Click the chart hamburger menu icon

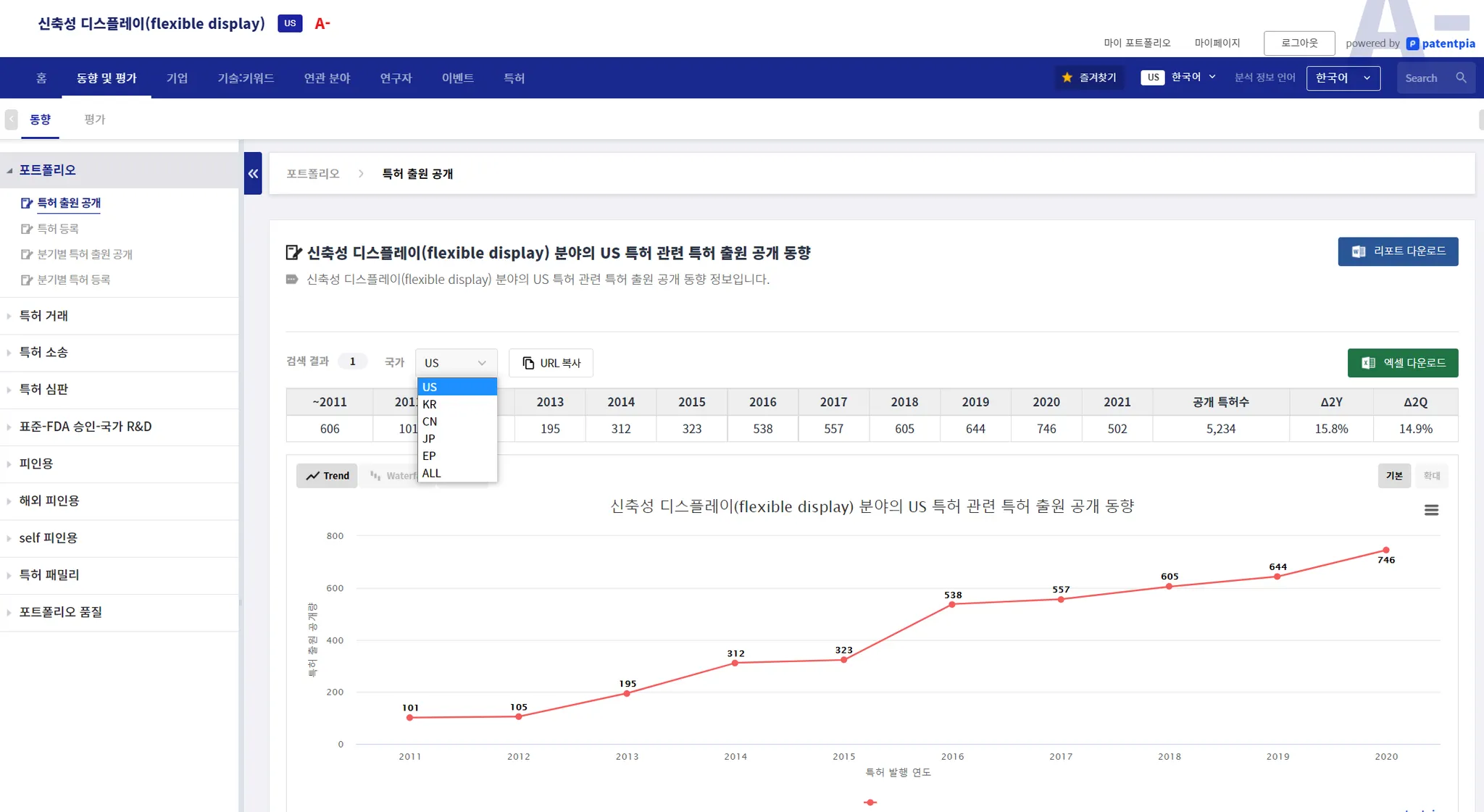click(x=1431, y=510)
